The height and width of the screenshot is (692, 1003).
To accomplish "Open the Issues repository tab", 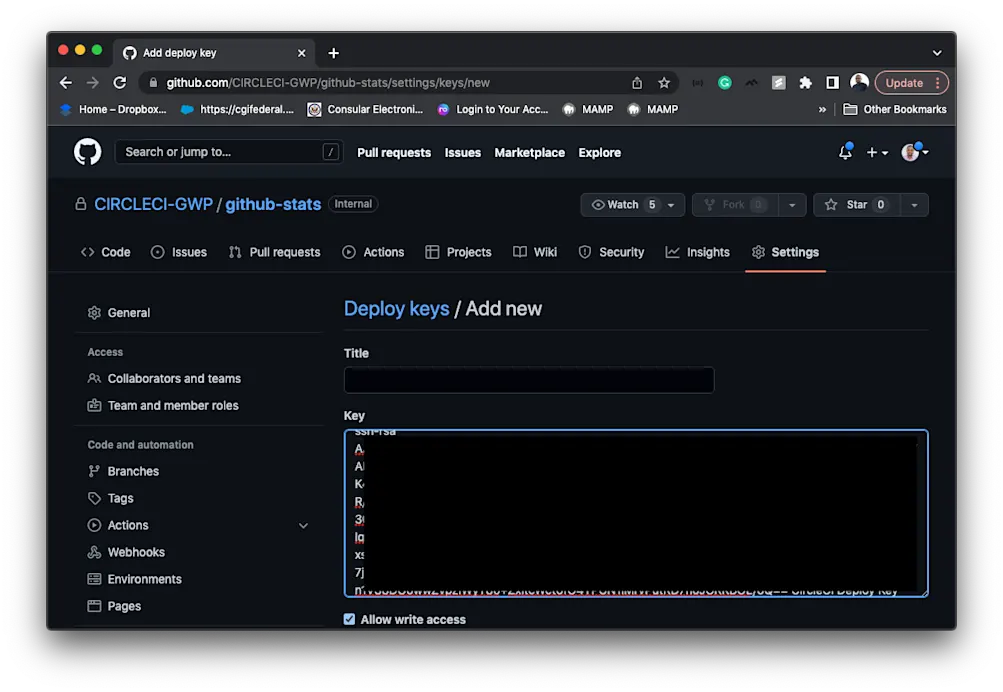I will pos(178,252).
